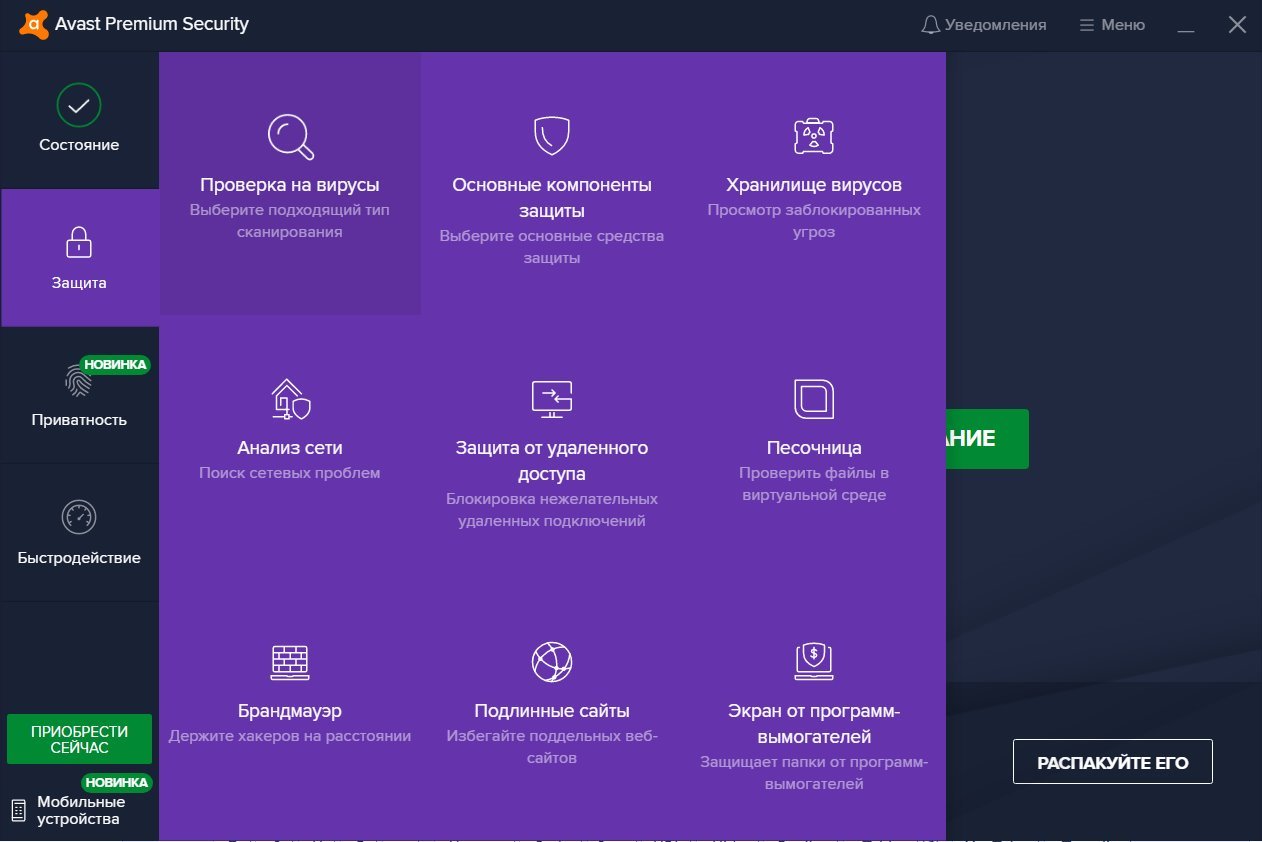Select the Состояние sidebar label
This screenshot has height=842, width=1262.
click(x=79, y=145)
